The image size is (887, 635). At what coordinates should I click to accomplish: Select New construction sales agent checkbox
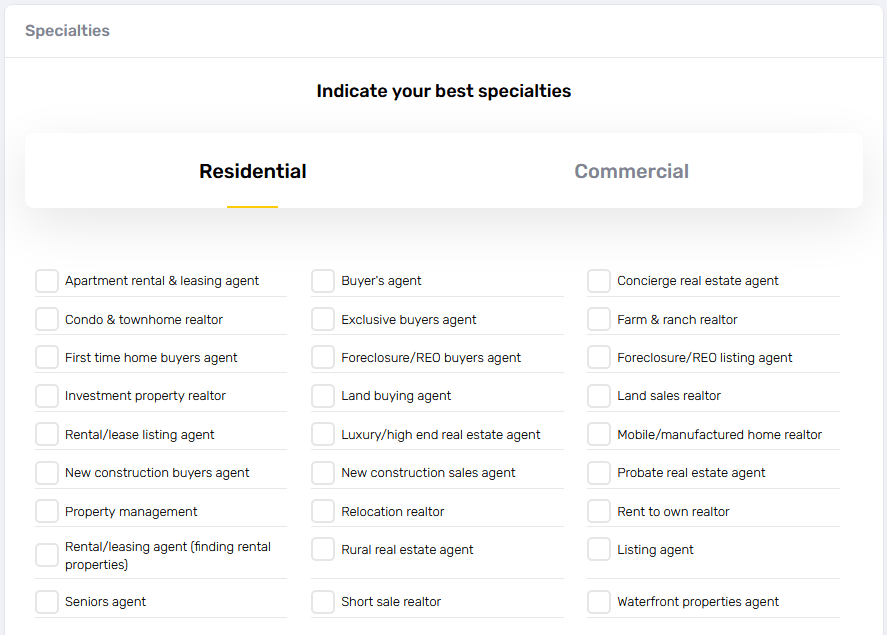tap(323, 473)
